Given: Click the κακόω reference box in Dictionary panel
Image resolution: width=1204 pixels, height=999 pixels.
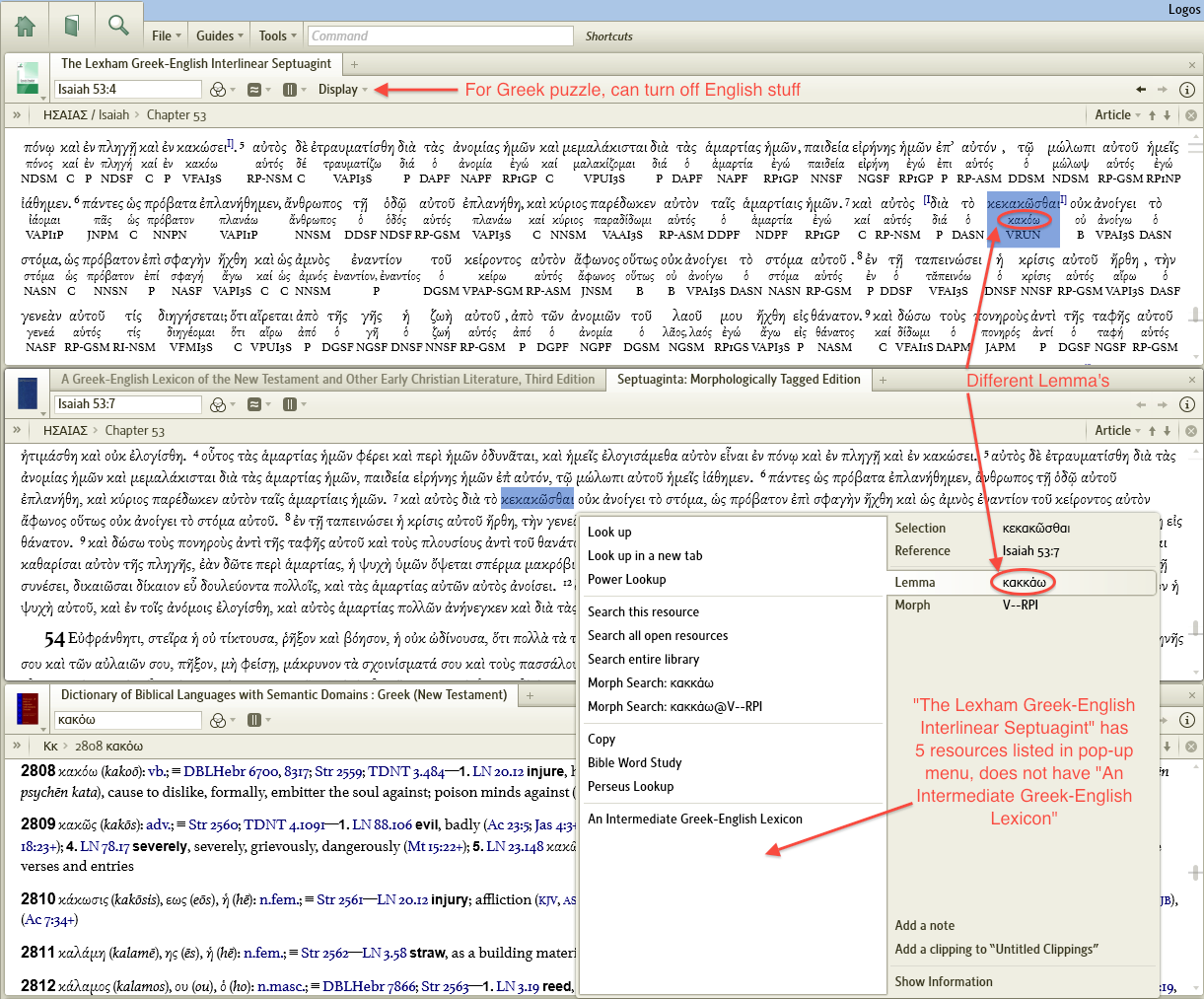Looking at the screenshot, I should 127,720.
